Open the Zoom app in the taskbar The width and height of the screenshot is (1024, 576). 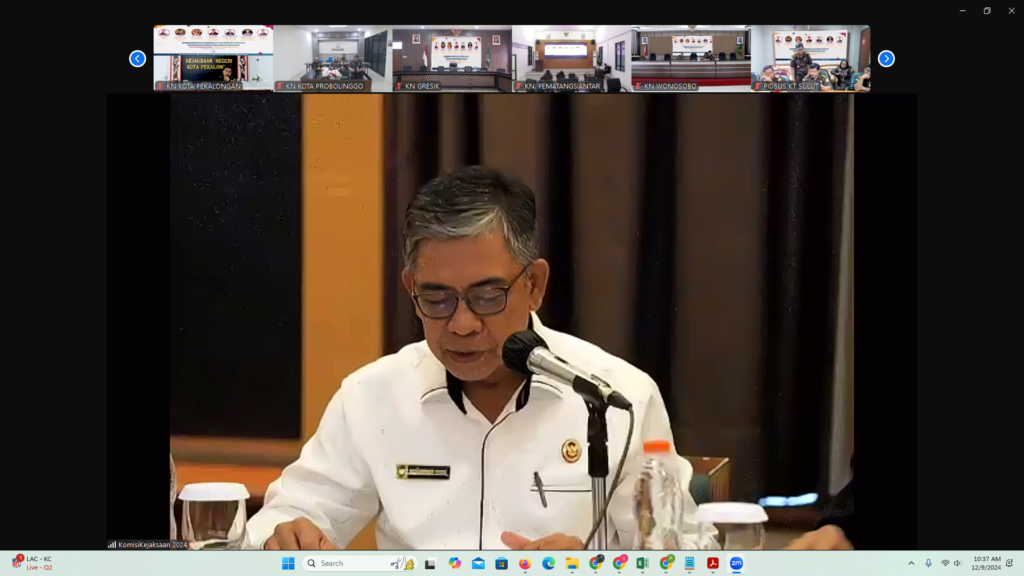[736, 563]
